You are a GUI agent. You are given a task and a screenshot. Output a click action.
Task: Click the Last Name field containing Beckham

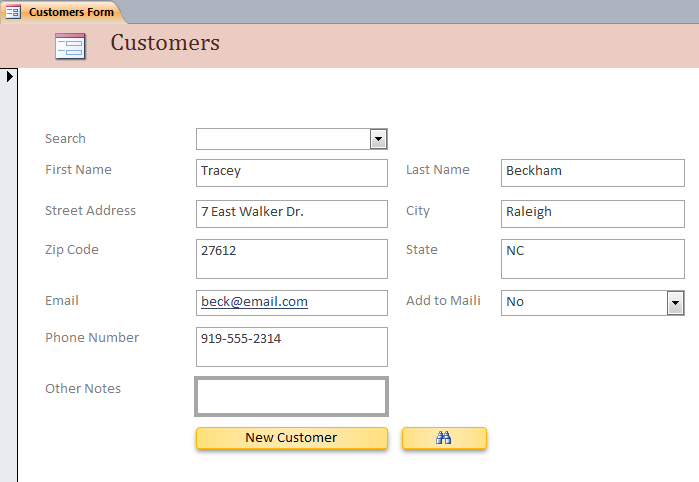pyautogui.click(x=592, y=172)
